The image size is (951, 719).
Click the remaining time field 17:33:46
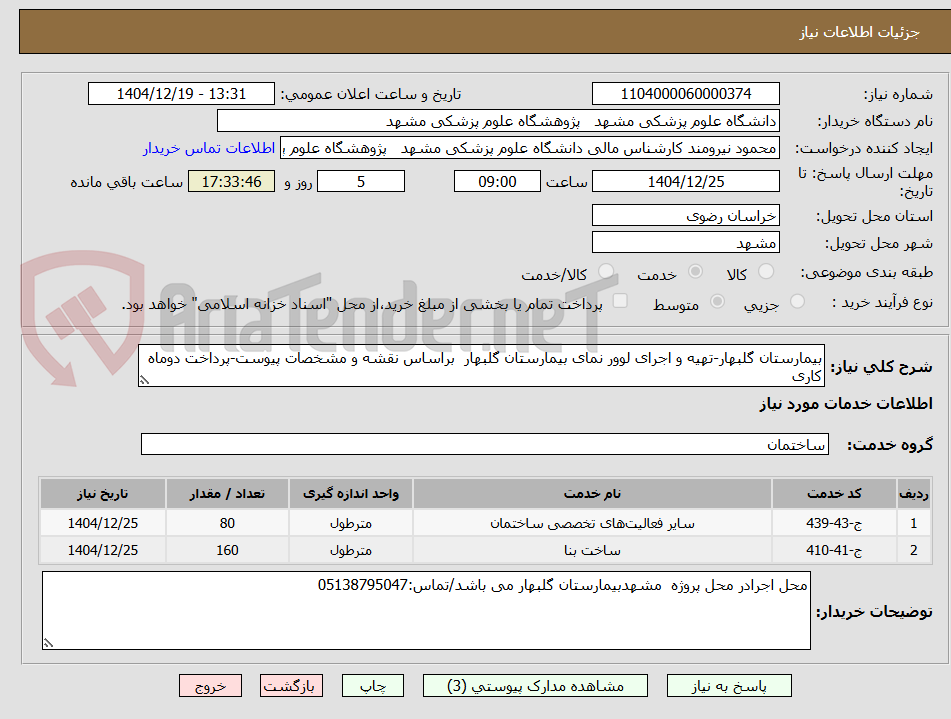(231, 181)
